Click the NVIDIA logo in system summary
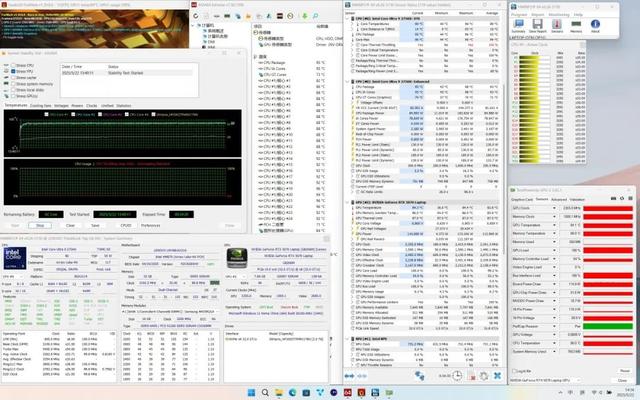The width and height of the screenshot is (640, 400). tap(237, 258)
